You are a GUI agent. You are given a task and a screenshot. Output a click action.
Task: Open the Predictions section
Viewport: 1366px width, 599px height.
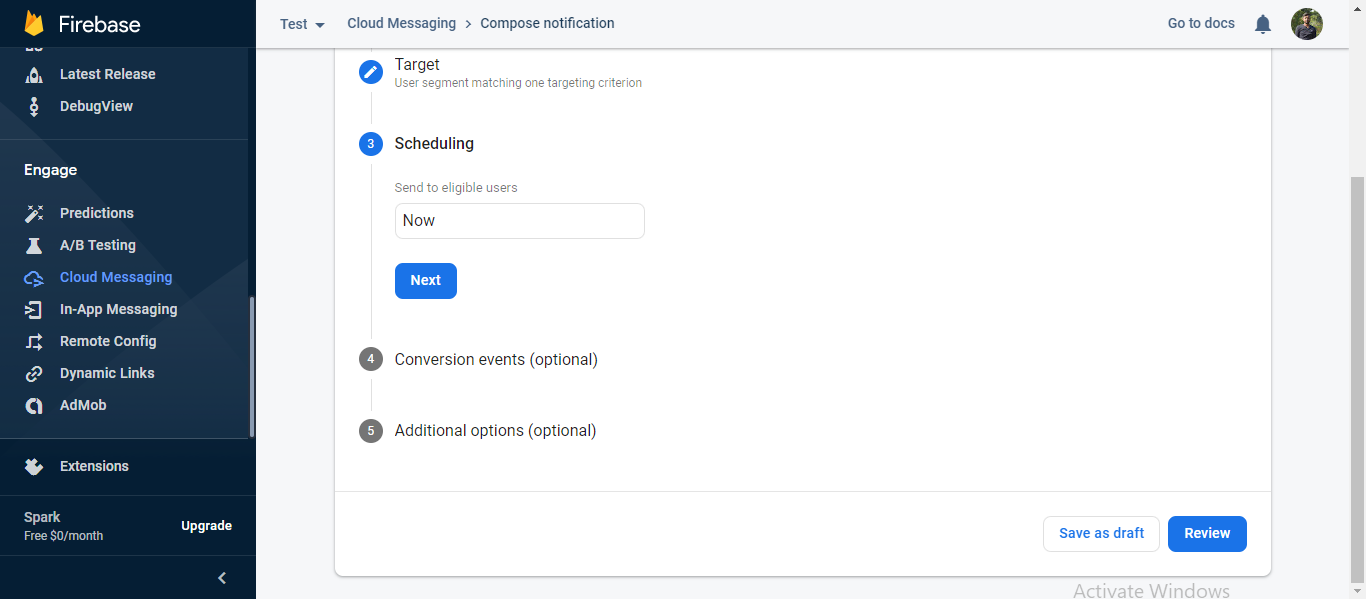tap(36, 212)
